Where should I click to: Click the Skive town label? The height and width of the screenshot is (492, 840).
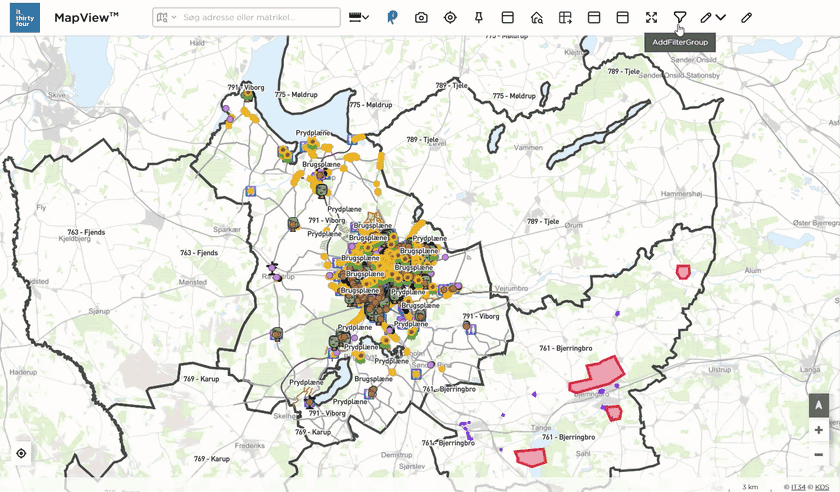(57, 95)
